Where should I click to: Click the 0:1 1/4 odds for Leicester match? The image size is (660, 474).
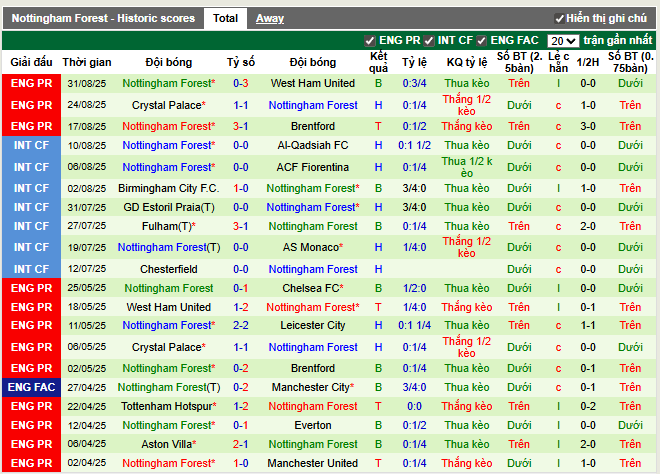(415, 325)
